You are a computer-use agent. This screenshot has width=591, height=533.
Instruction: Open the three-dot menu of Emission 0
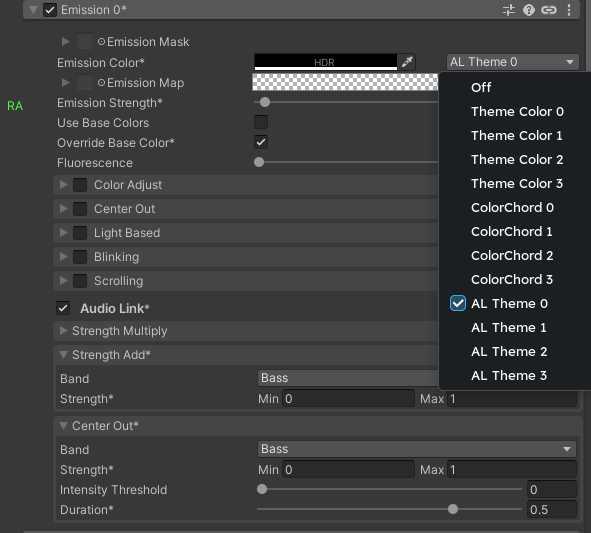click(568, 10)
